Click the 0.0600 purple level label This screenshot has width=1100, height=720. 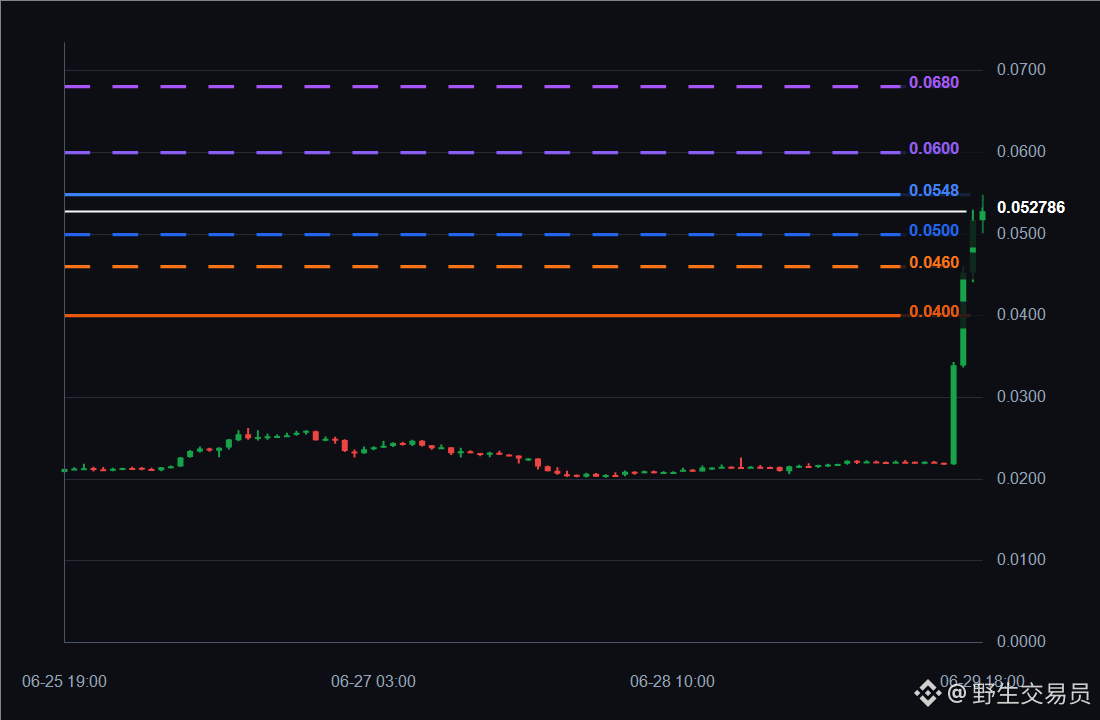coord(934,149)
